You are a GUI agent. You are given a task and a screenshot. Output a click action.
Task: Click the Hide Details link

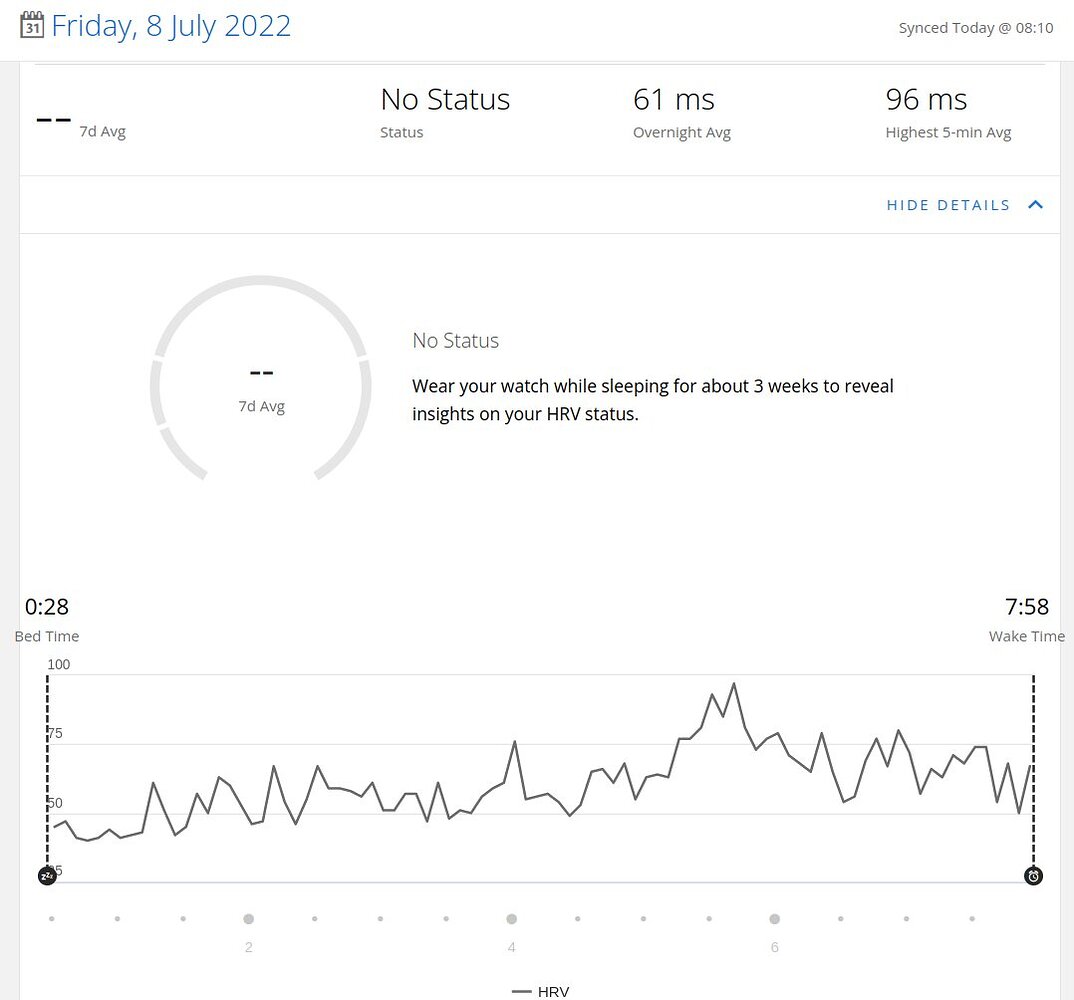point(947,204)
